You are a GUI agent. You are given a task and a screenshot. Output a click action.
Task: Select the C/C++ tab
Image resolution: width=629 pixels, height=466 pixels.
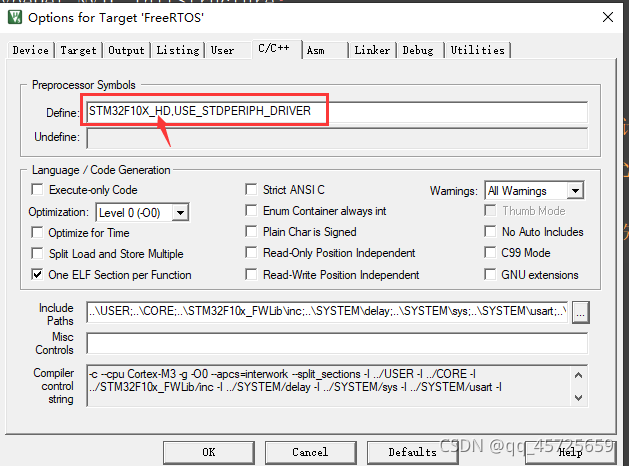(x=276, y=49)
